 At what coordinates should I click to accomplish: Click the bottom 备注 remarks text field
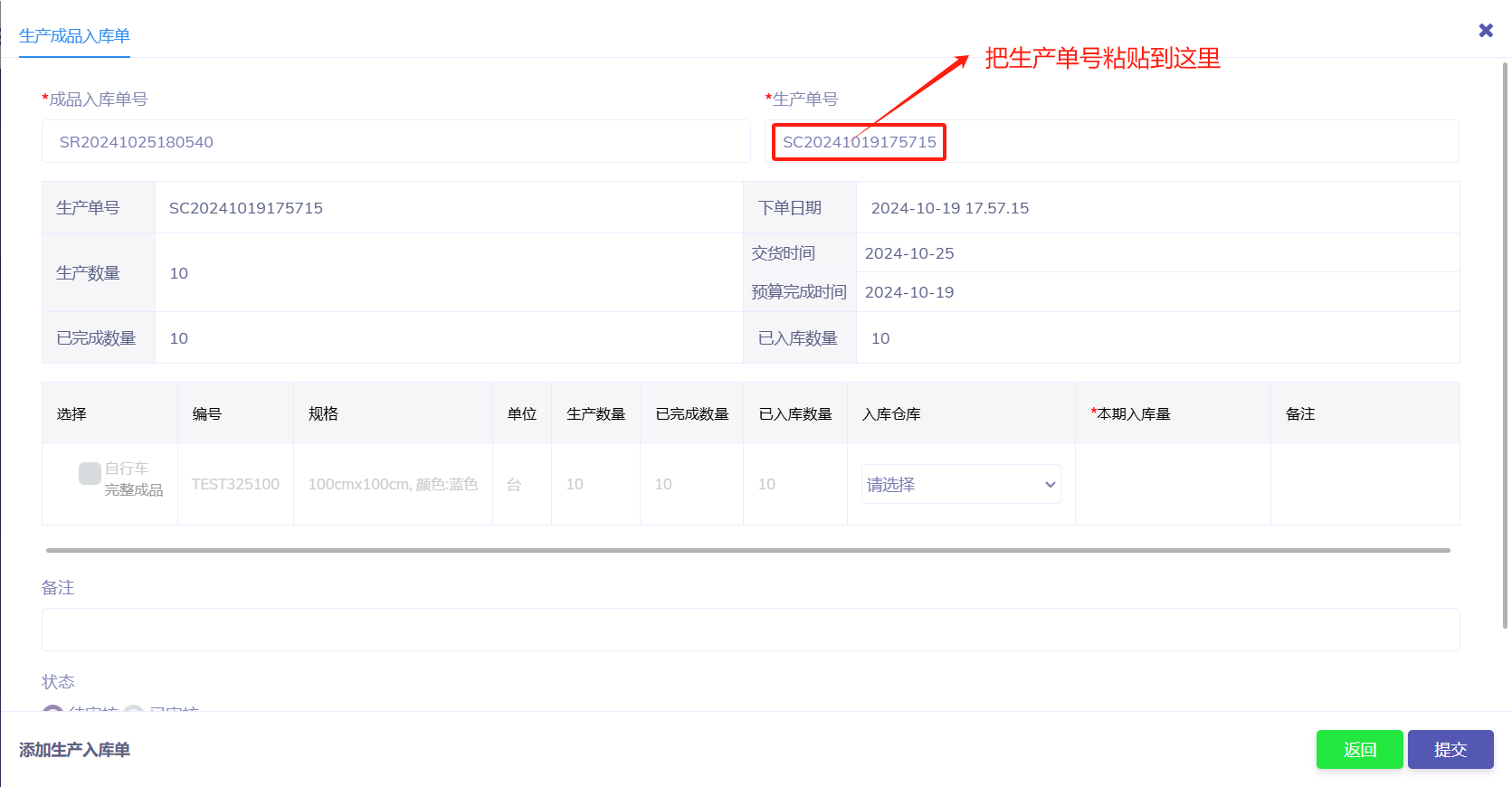pyautogui.click(x=749, y=630)
